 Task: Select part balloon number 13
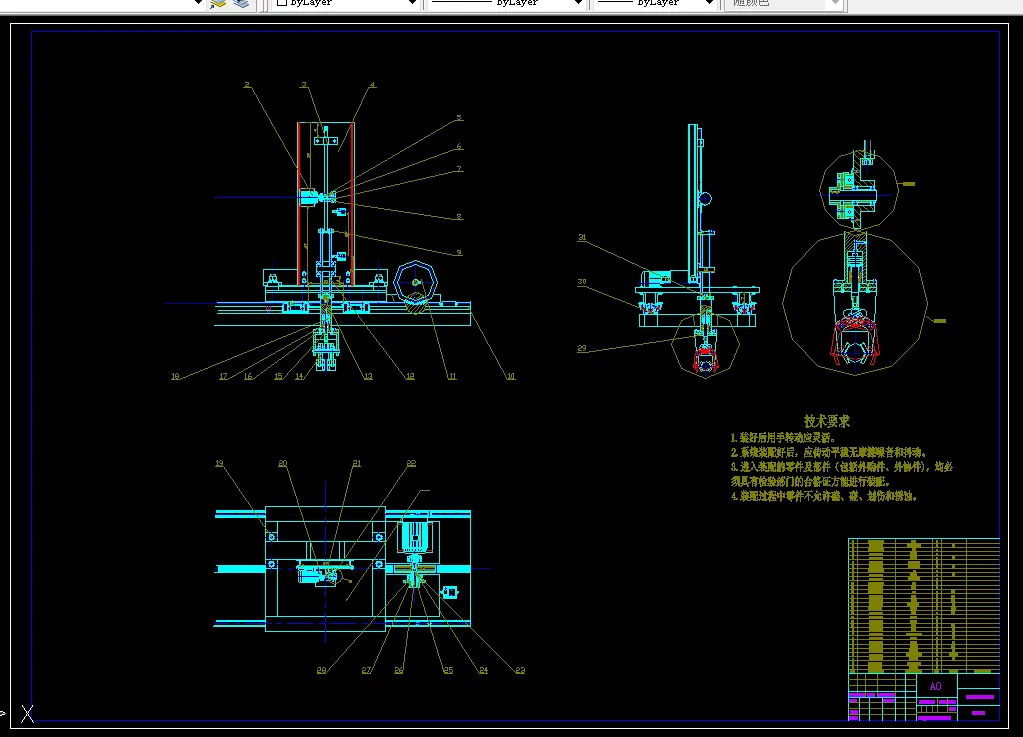pyautogui.click(x=369, y=376)
